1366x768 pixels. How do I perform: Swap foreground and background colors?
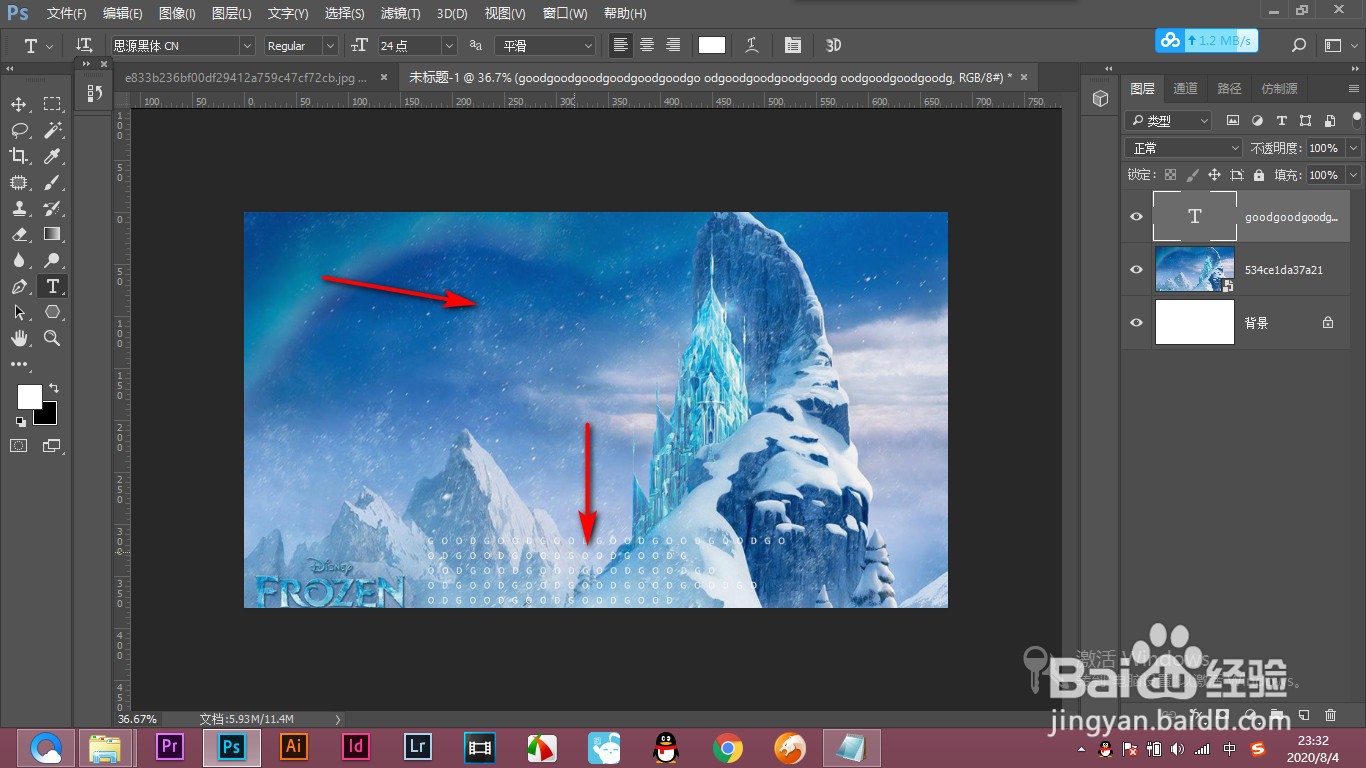[x=54, y=387]
